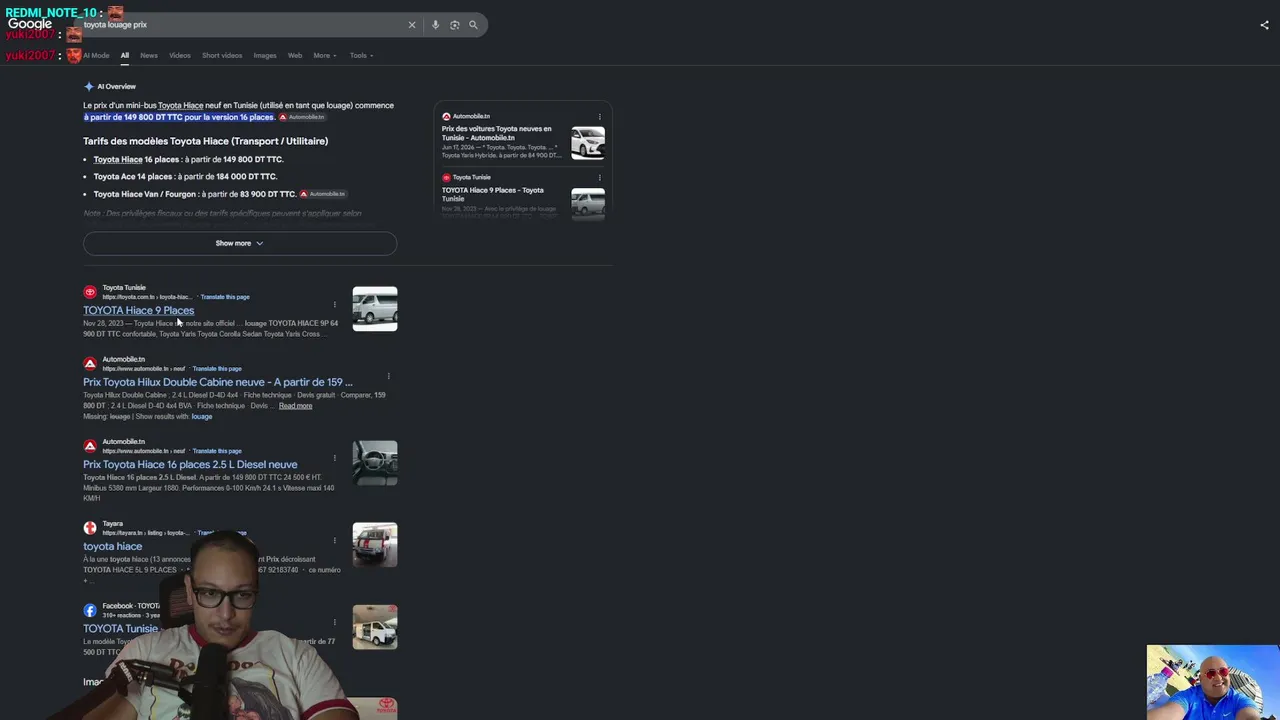This screenshot has width=1280, height=720.
Task: Switch to the Web tab
Action: tap(295, 55)
